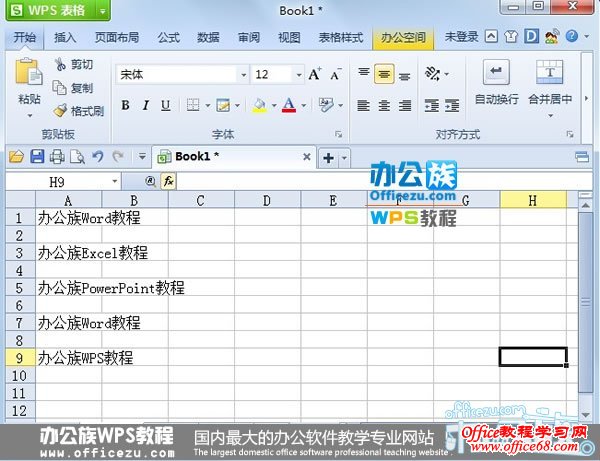600x461 pixels.
Task: Click the print icon
Action: point(57,157)
